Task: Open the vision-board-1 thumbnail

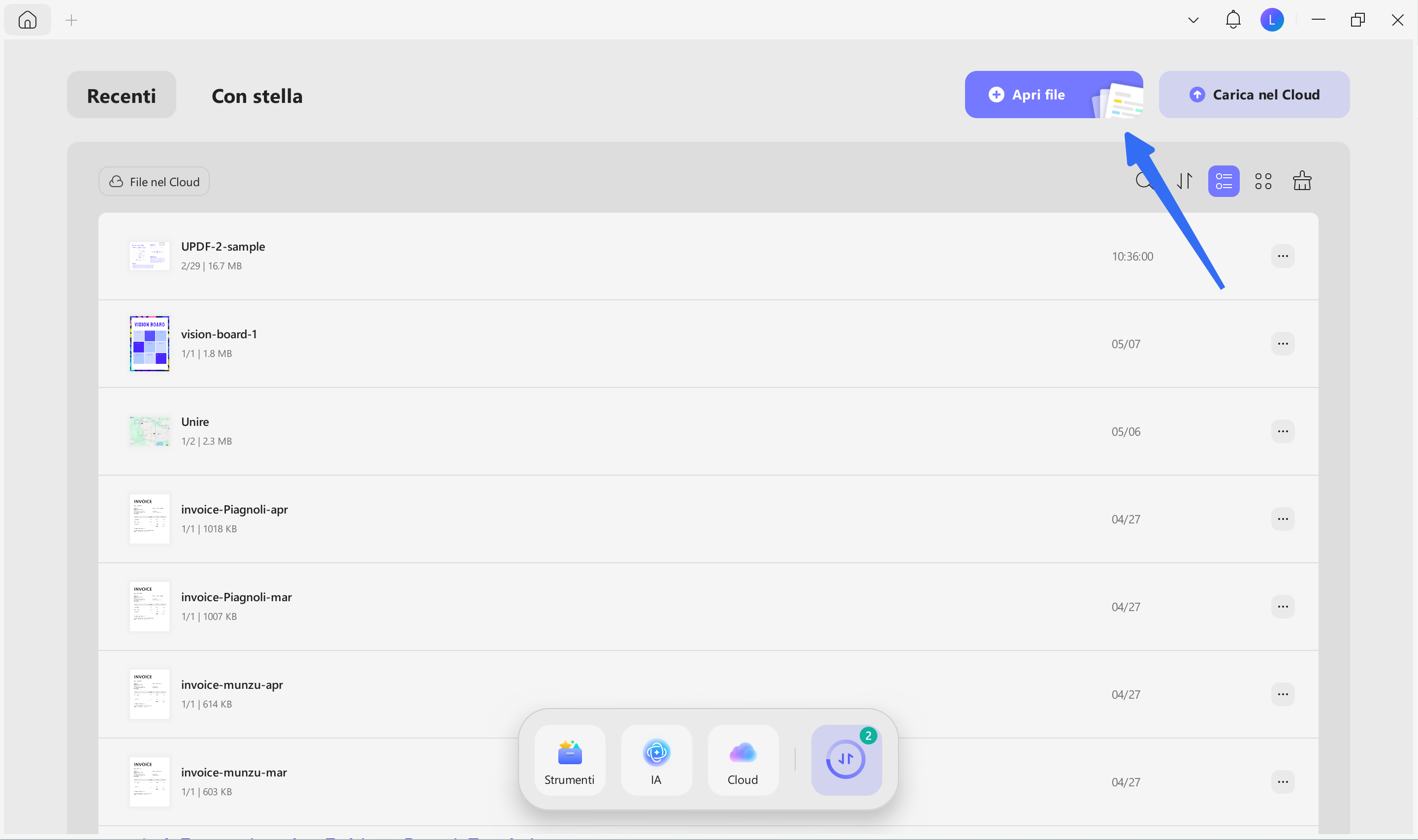Action: point(149,344)
